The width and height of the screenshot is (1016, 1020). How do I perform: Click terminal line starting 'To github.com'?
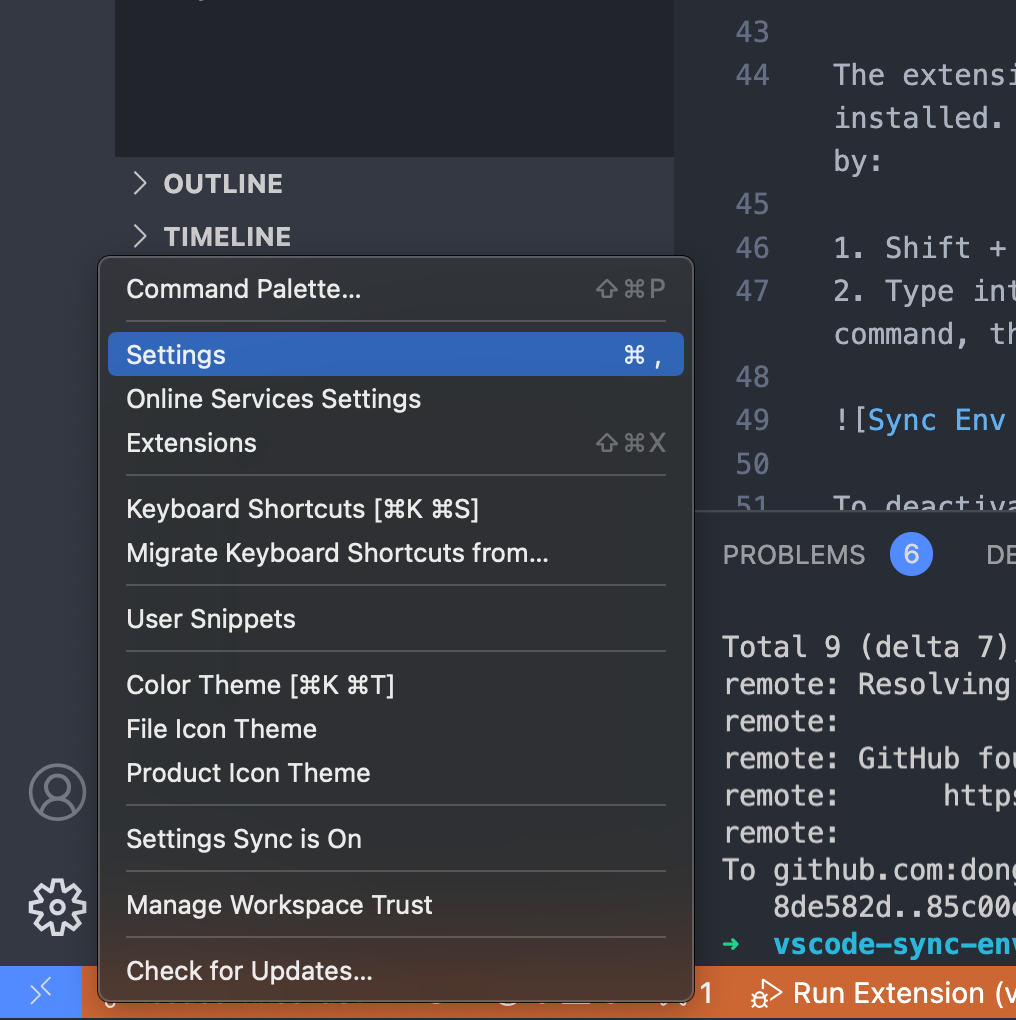point(869,870)
